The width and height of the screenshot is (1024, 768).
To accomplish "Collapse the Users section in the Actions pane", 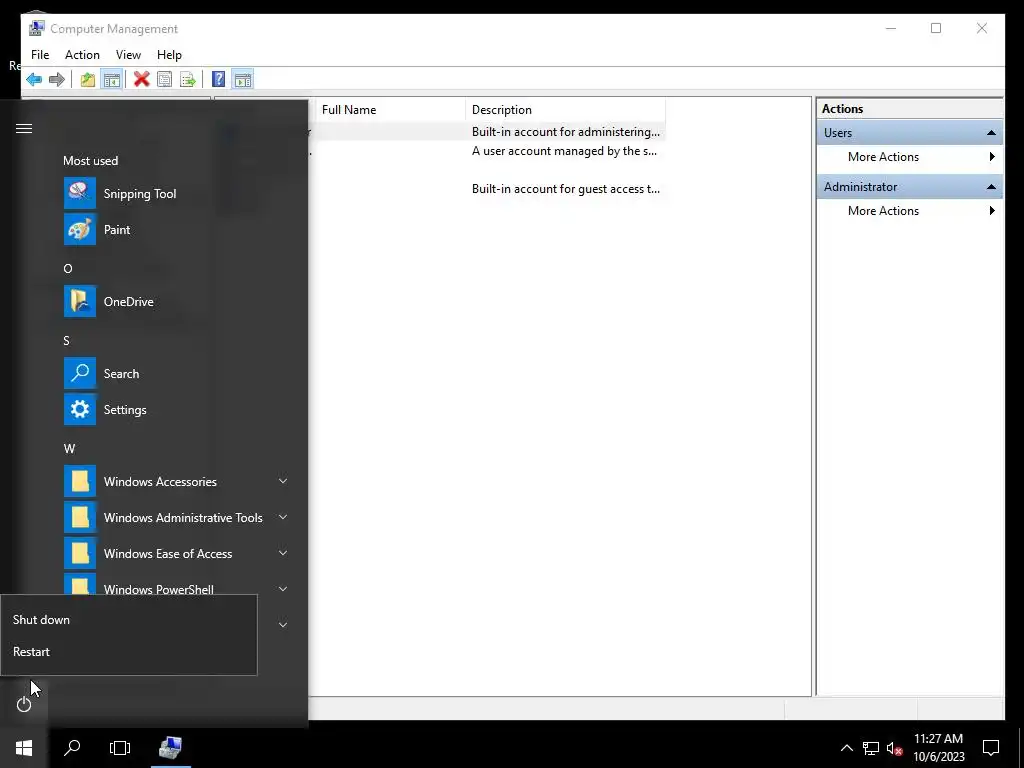I will [991, 133].
